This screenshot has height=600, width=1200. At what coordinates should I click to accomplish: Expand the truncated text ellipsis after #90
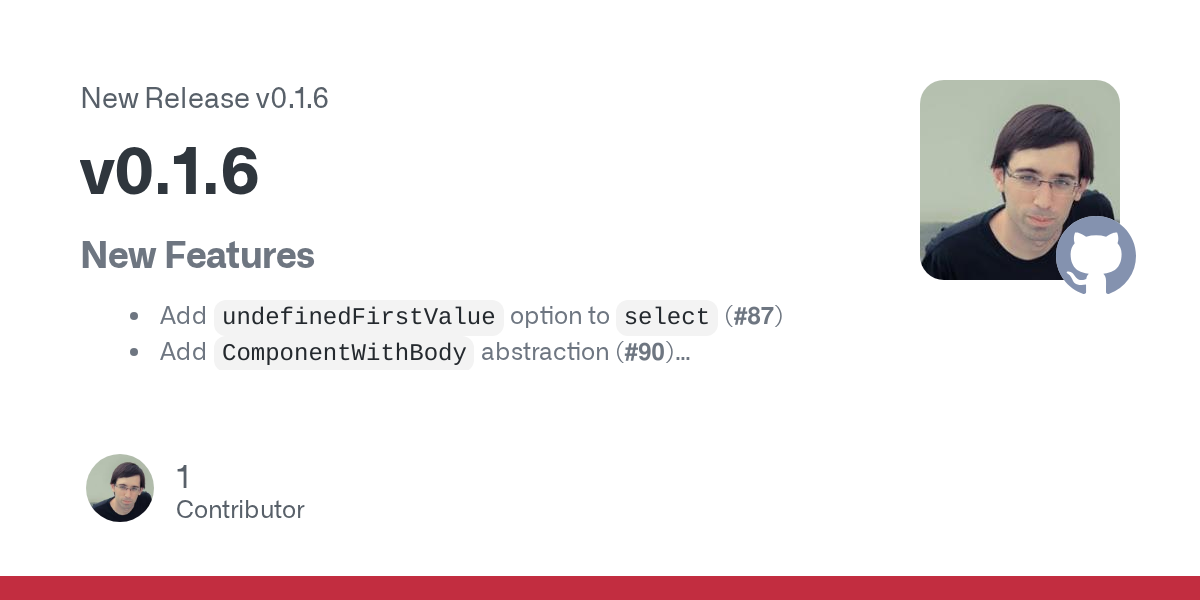[683, 353]
